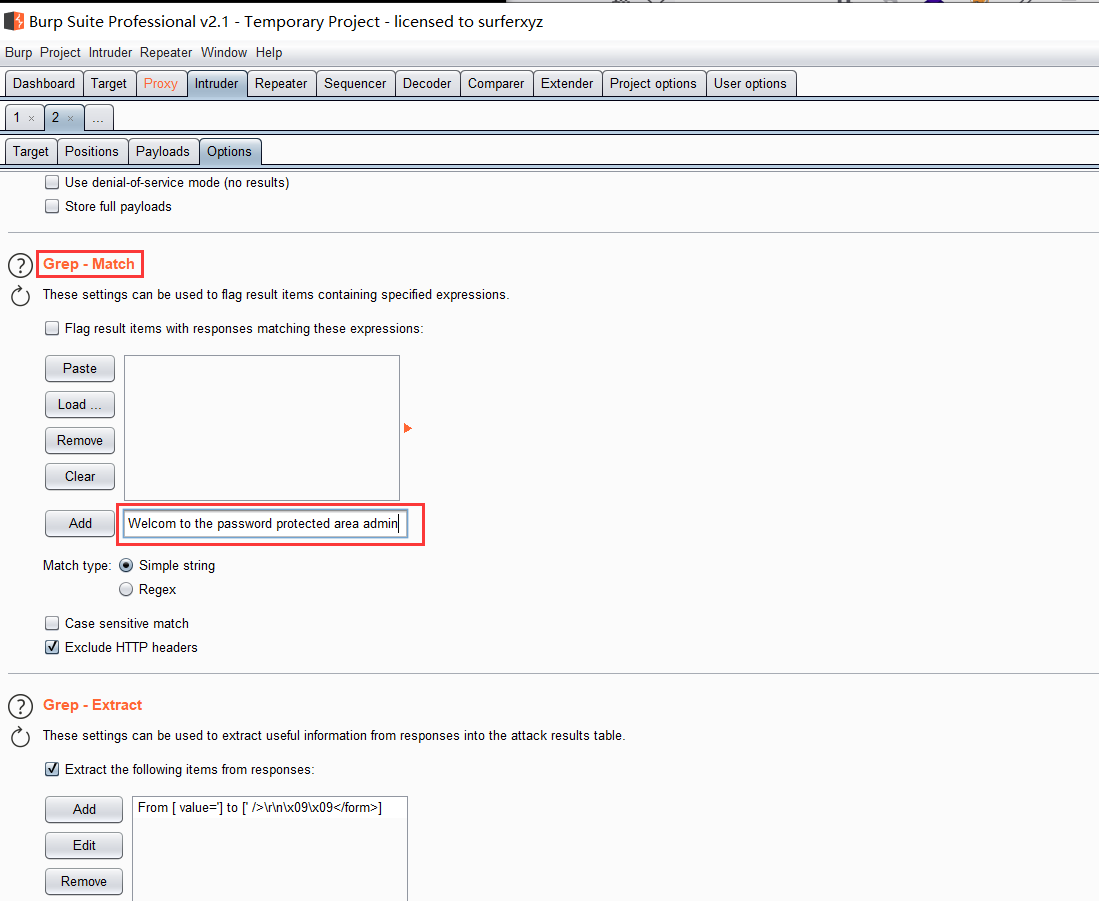Select Intruder attack tab 2
Viewport: 1099px width, 901px height.
click(x=55, y=118)
